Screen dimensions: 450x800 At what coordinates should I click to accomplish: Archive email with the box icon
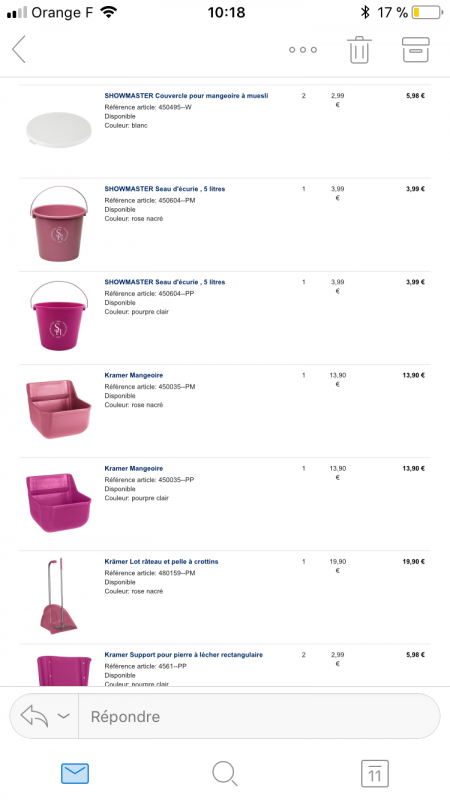416,49
